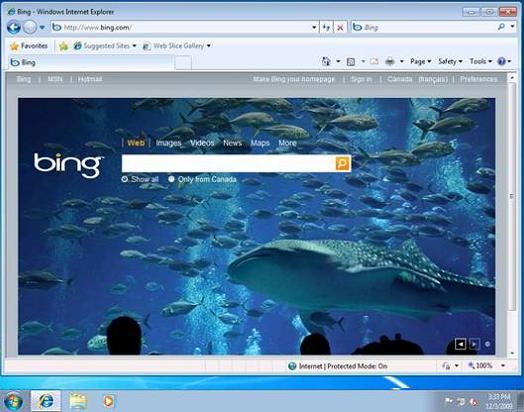The height and width of the screenshot is (412, 524).
Task: Open the Tools menu
Action: [x=481, y=61]
